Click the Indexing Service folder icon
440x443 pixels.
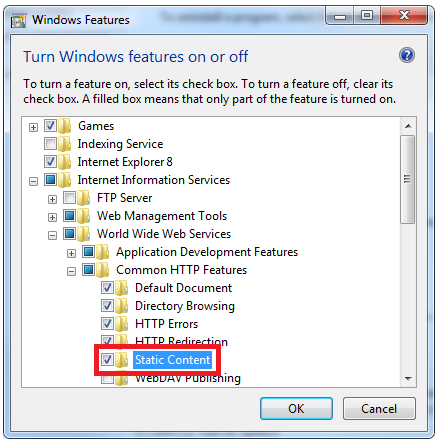65,144
